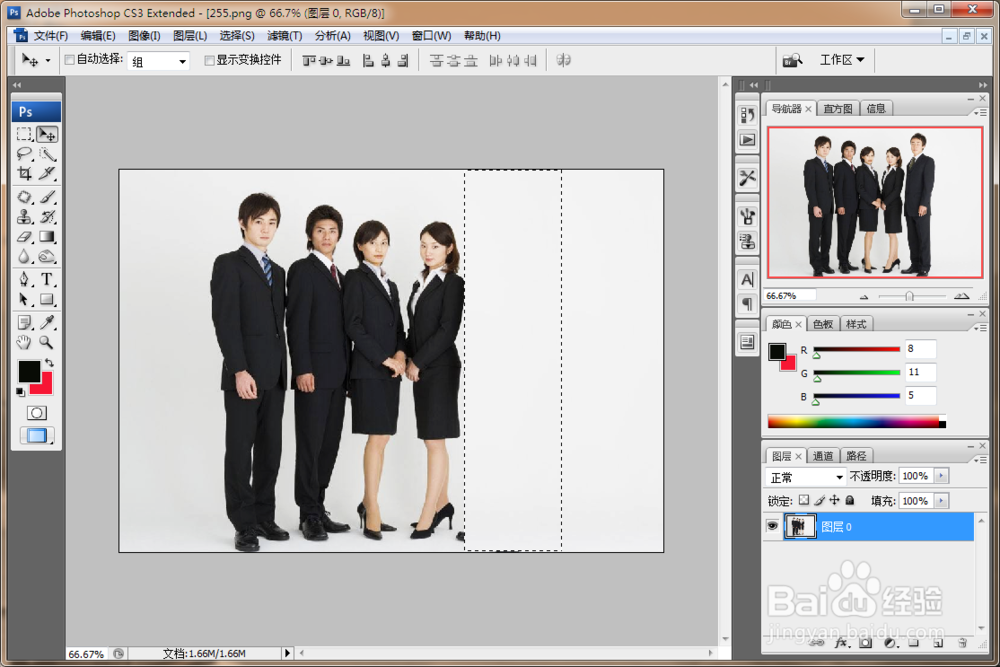Click the R value input field
This screenshot has height=667, width=1000.
click(920, 349)
